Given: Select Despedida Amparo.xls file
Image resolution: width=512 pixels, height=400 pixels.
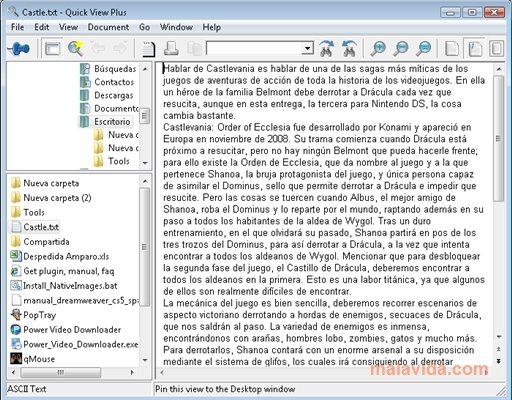Looking at the screenshot, I should point(60,256).
